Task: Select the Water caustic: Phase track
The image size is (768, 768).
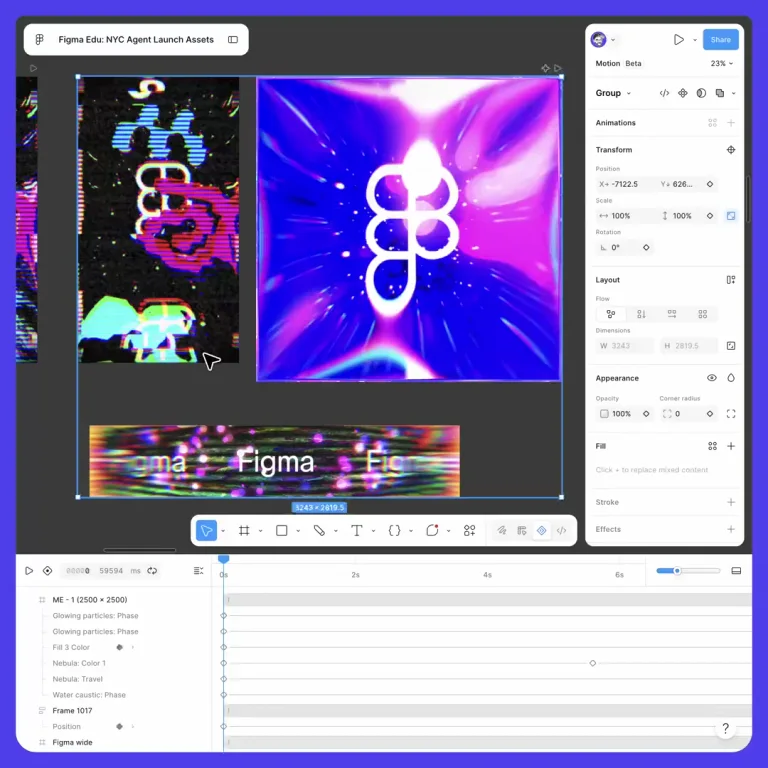Action: click(x=89, y=695)
